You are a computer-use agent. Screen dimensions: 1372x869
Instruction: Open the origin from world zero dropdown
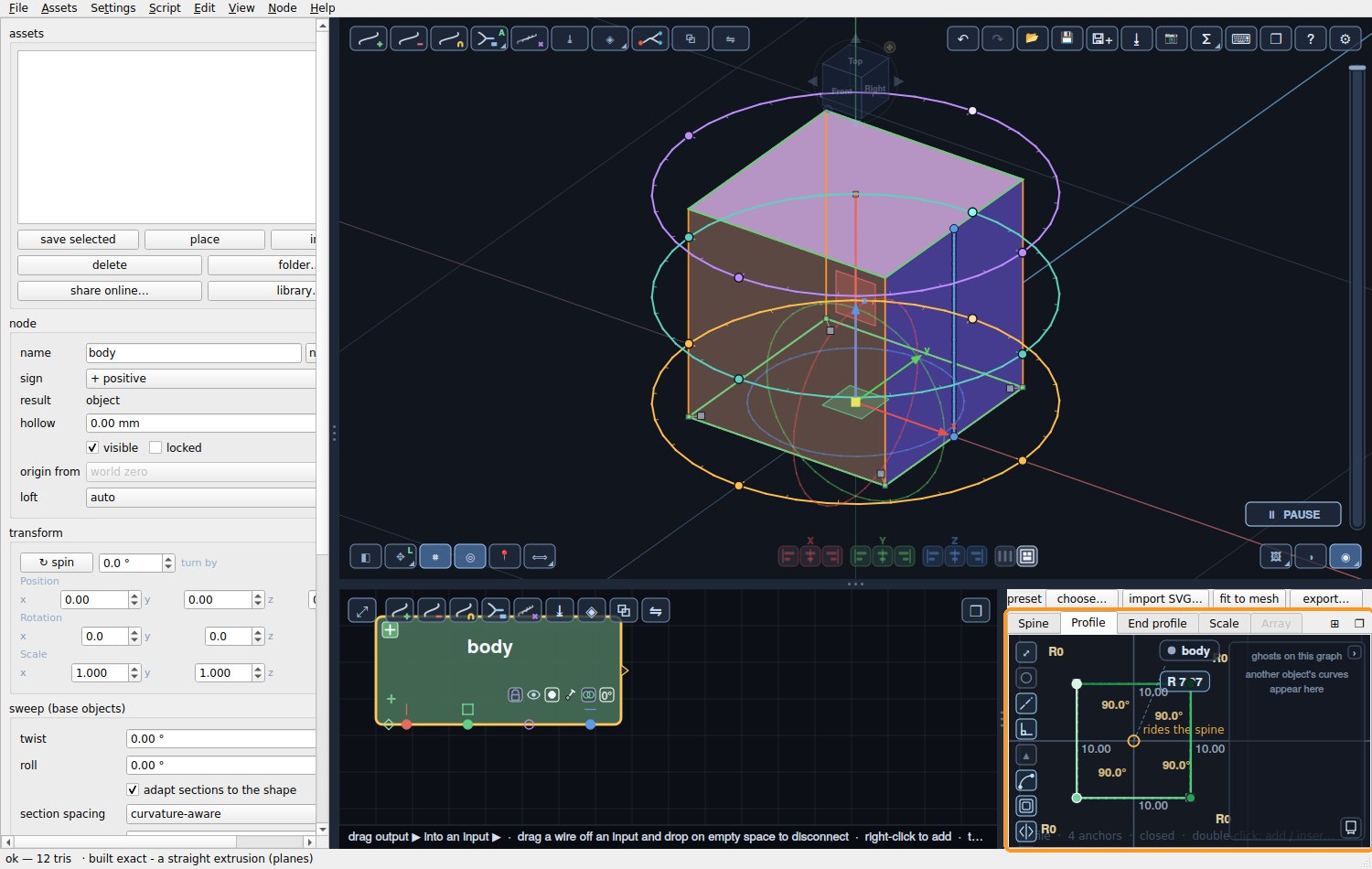point(201,471)
